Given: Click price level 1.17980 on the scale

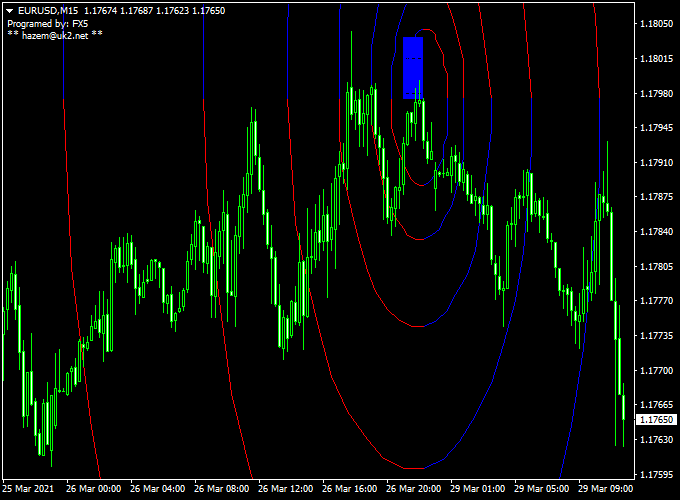Looking at the screenshot, I should point(657,93).
